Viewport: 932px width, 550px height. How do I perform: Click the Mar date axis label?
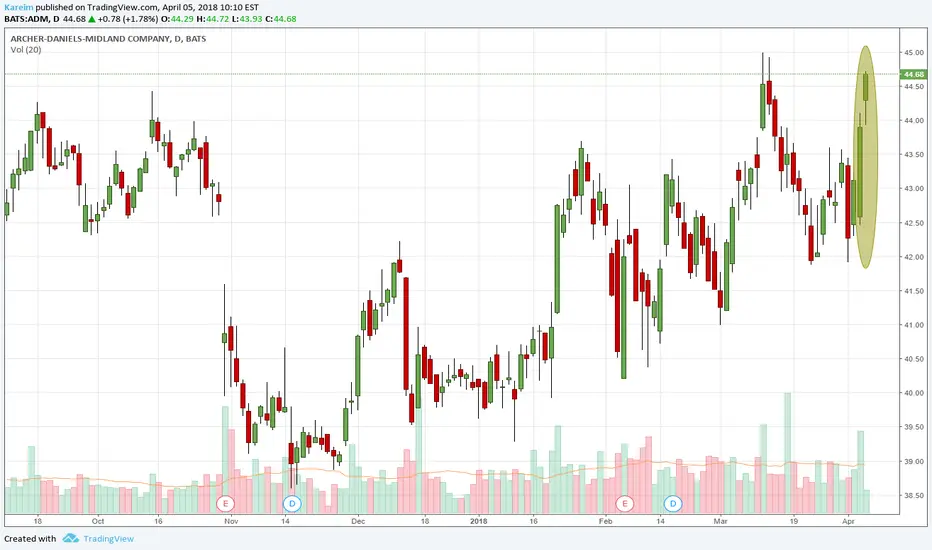[720, 521]
